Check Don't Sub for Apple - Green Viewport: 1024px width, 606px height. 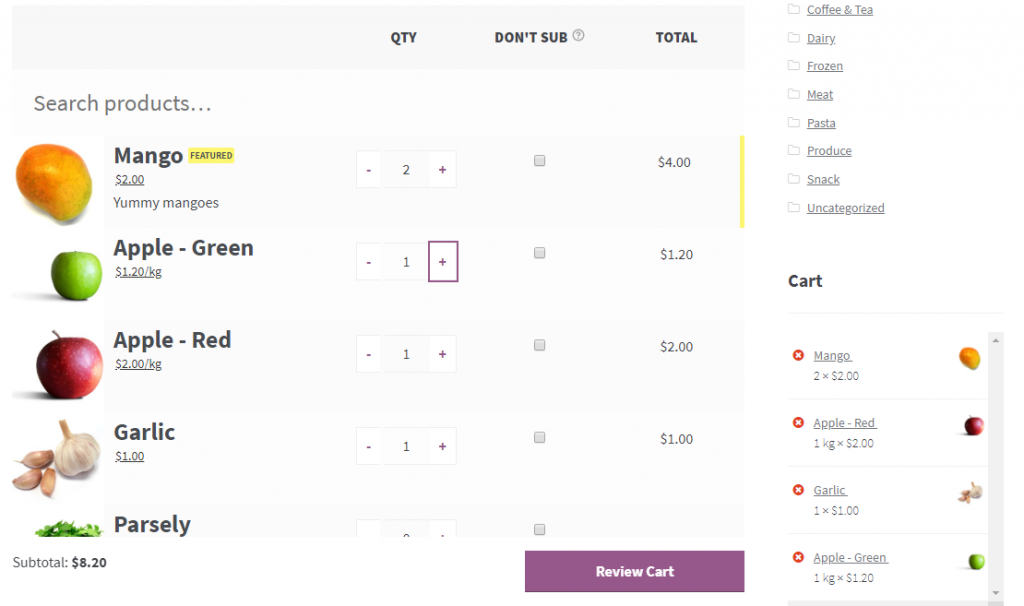539,253
